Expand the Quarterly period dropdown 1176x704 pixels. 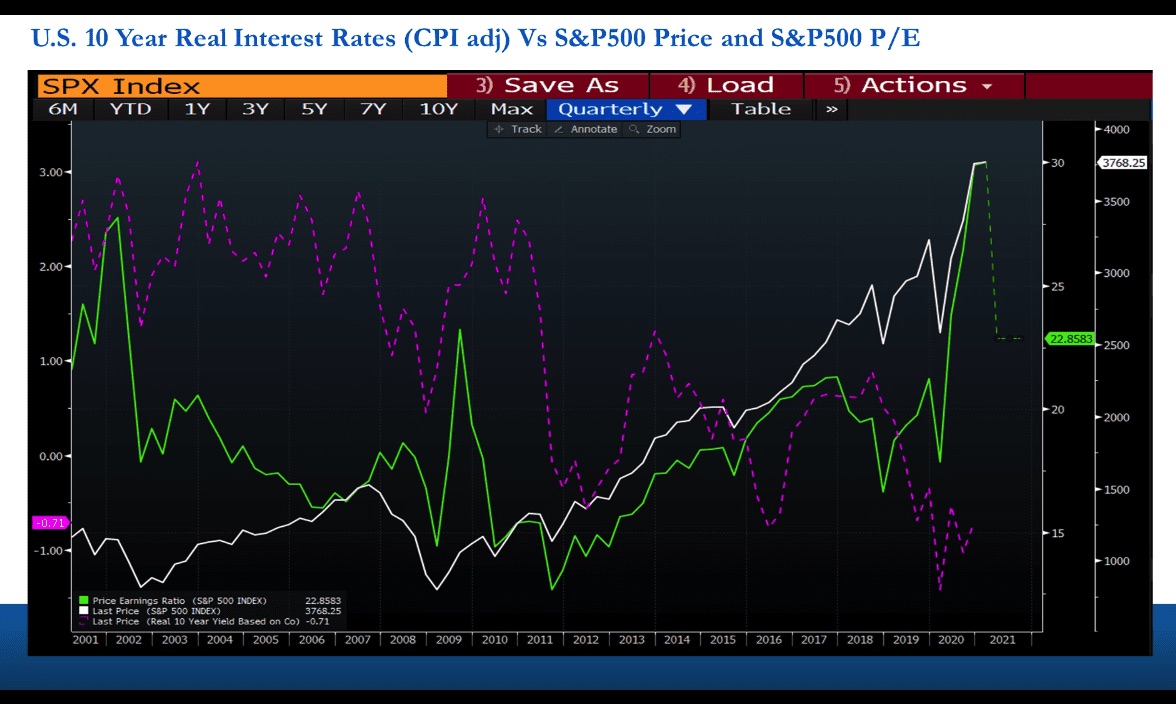point(626,109)
